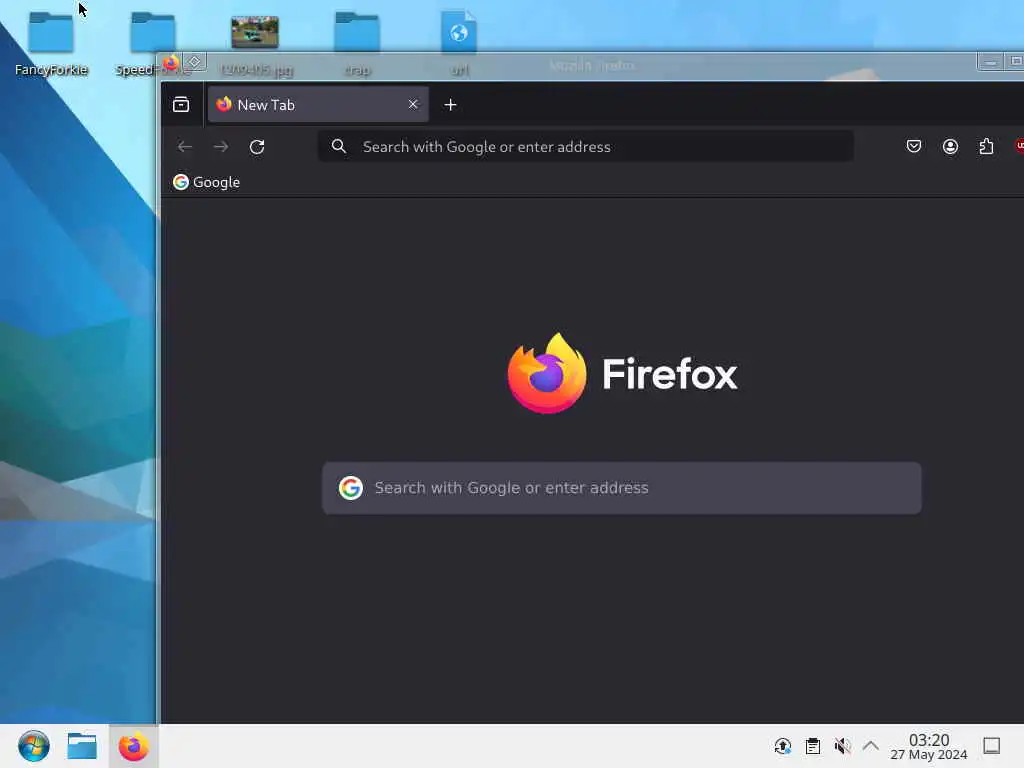
Task: Reload the current page
Action: pos(257,147)
